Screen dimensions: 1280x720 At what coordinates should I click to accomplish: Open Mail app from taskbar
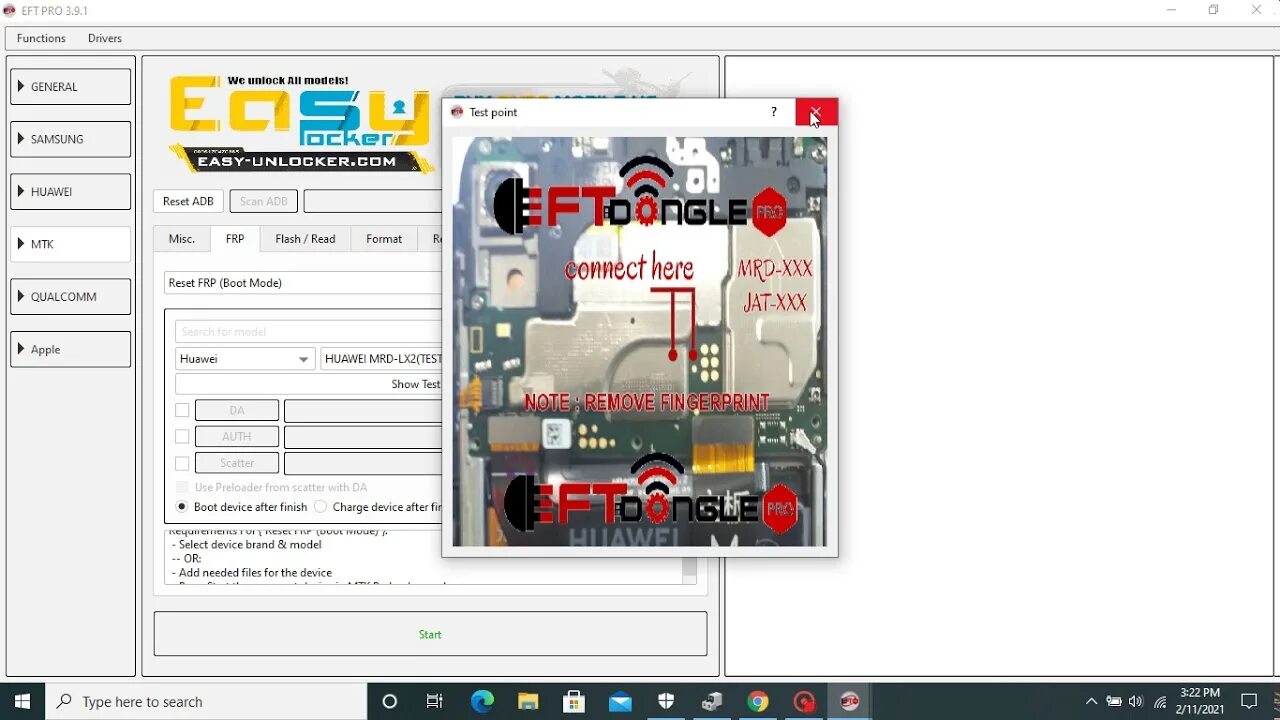coord(620,701)
